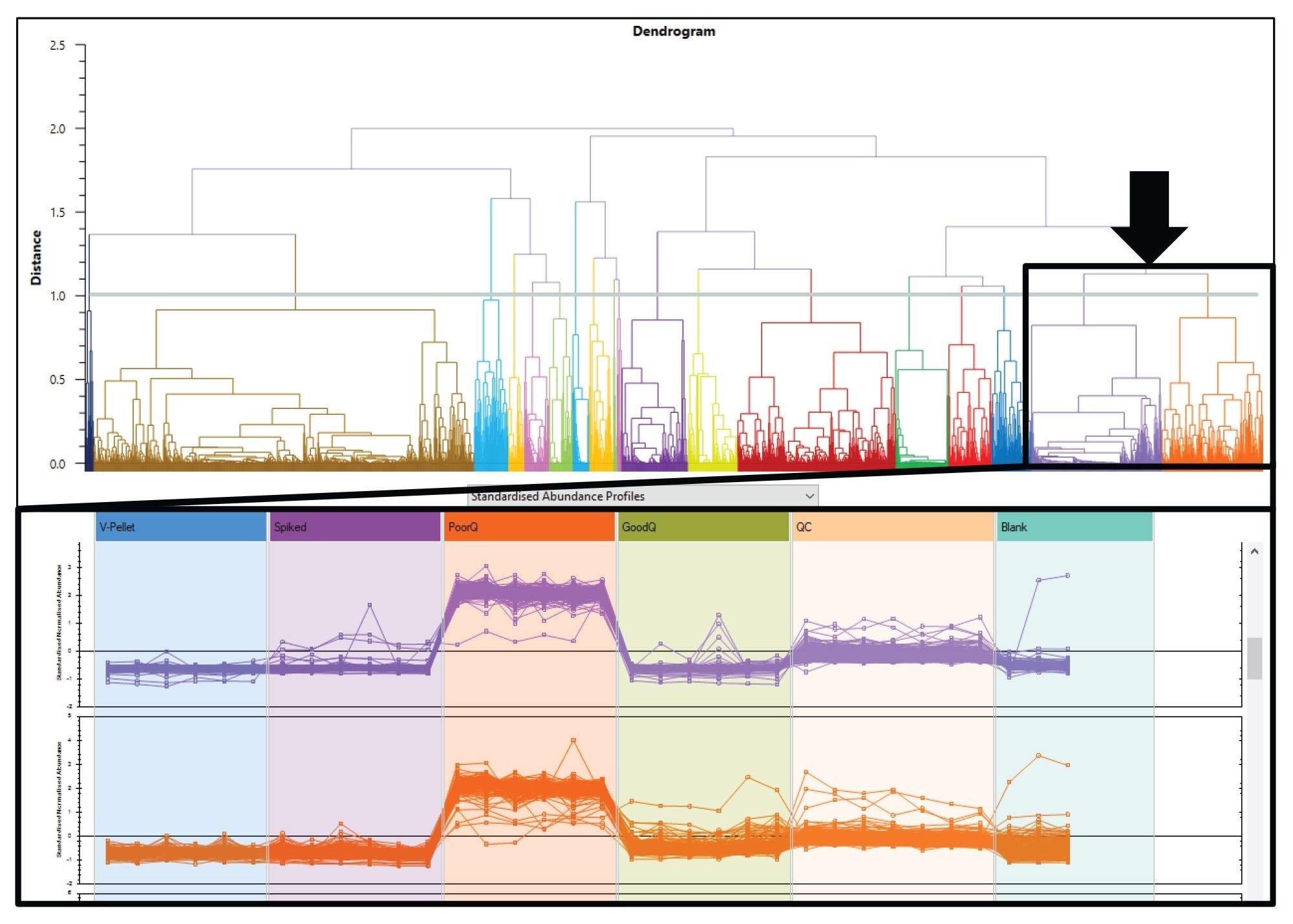The height and width of the screenshot is (924, 1293).
Task: Click the vertical scrollbar thumb
Action: coord(1254,658)
